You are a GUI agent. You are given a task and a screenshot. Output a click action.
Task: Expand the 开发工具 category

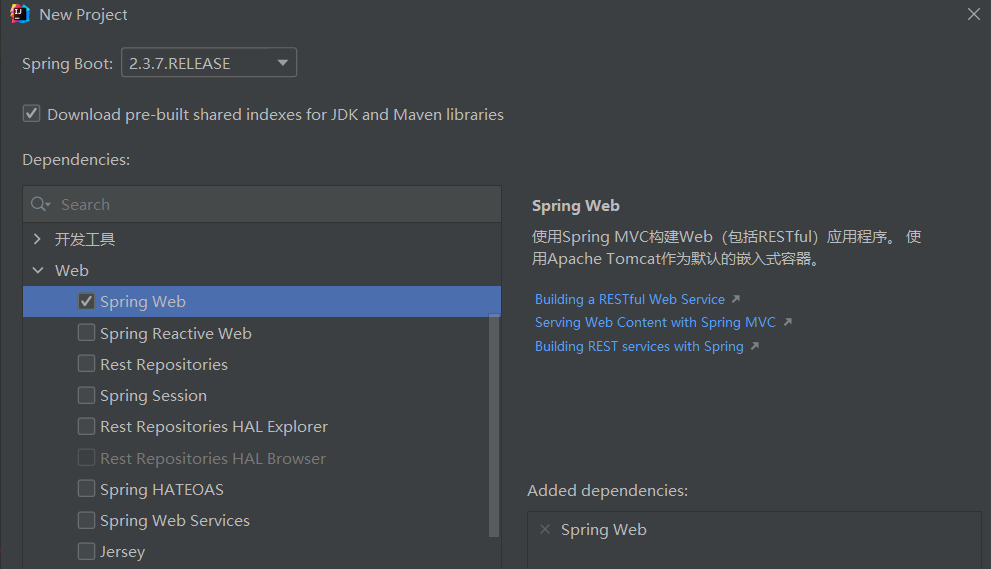[x=37, y=239]
